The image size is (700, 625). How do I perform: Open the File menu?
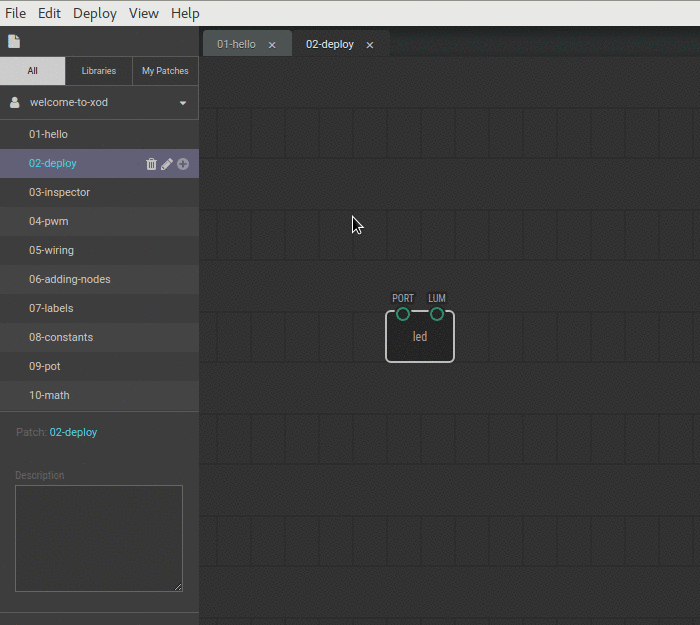[16, 13]
